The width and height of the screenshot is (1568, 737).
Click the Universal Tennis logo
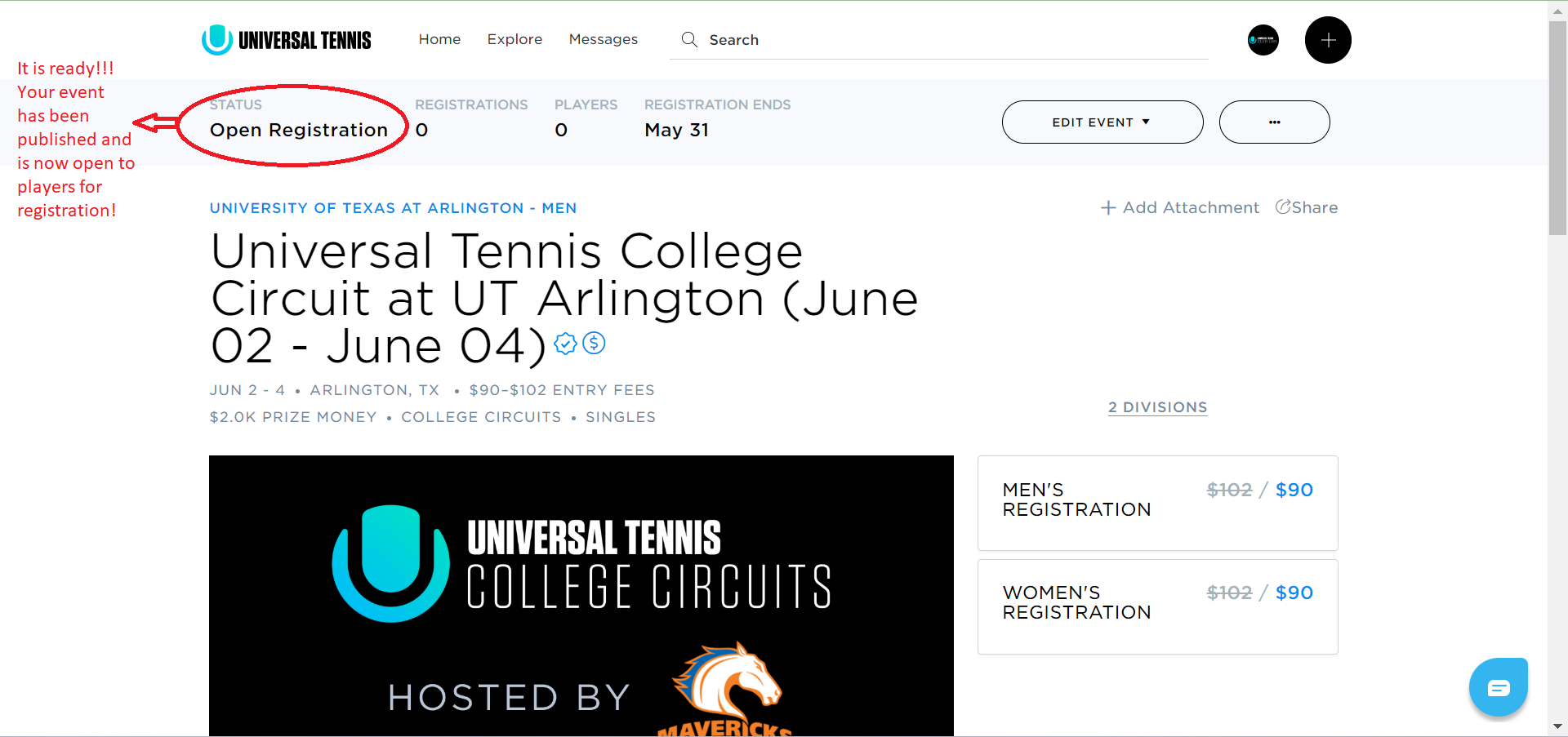287,39
